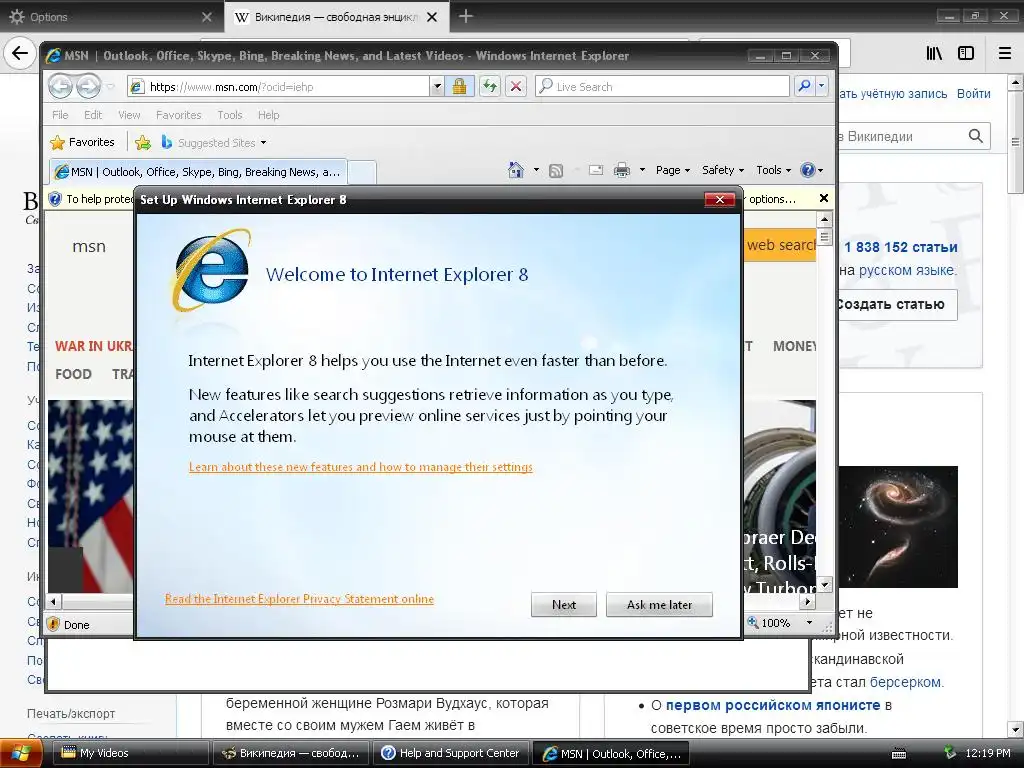Expand the Print dropdown arrow
1024x768 pixels.
(642, 170)
